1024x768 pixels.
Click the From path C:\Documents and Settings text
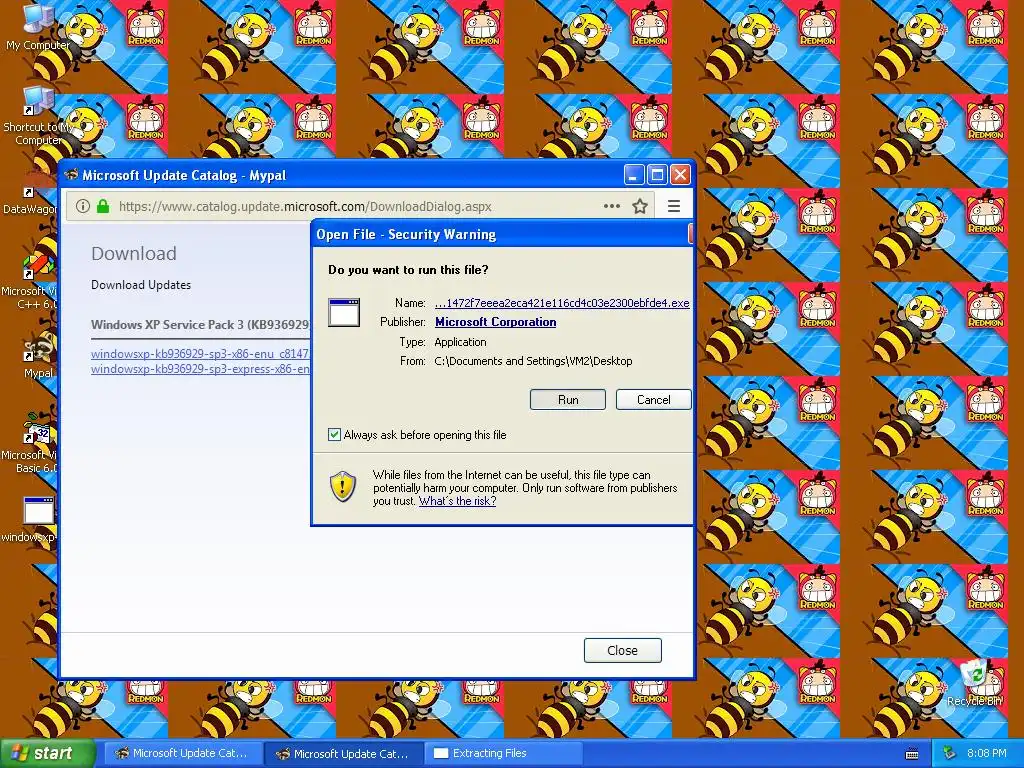(533, 361)
